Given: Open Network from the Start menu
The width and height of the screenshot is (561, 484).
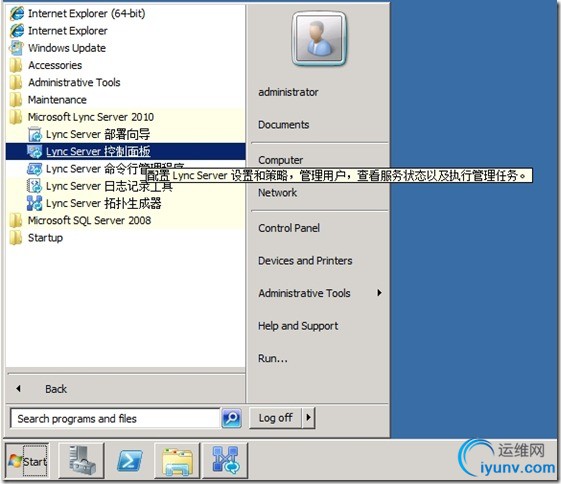Looking at the screenshot, I should point(278,192).
